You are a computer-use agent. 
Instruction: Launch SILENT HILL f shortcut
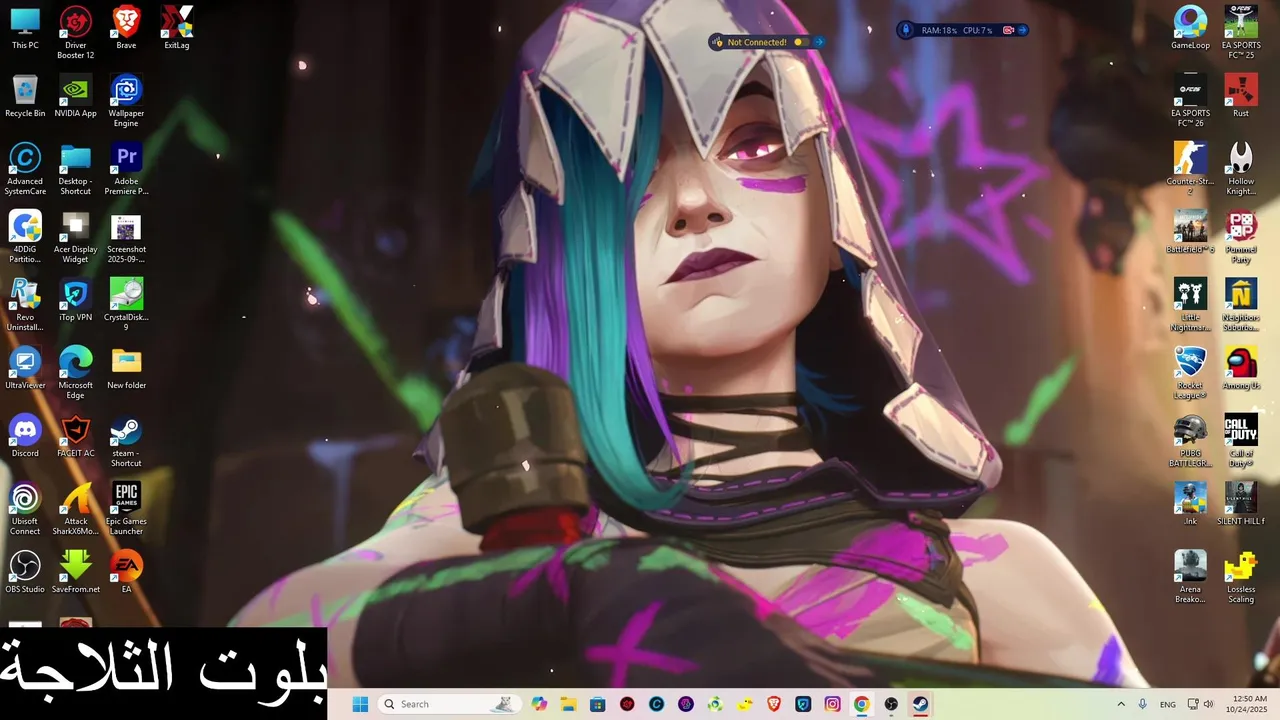point(1241,505)
